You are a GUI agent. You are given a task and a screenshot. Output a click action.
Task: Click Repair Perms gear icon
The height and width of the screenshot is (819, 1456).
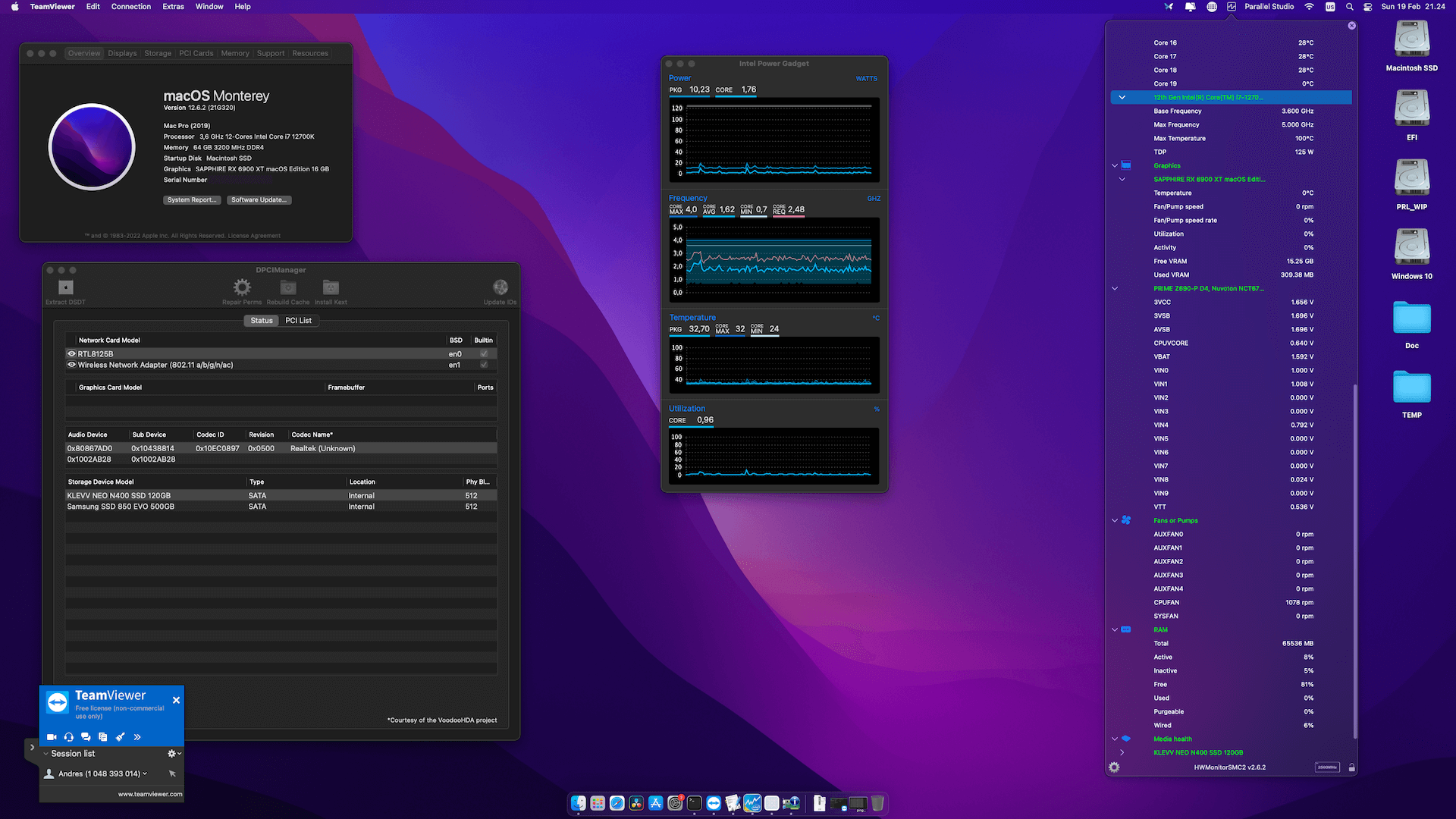click(x=242, y=287)
